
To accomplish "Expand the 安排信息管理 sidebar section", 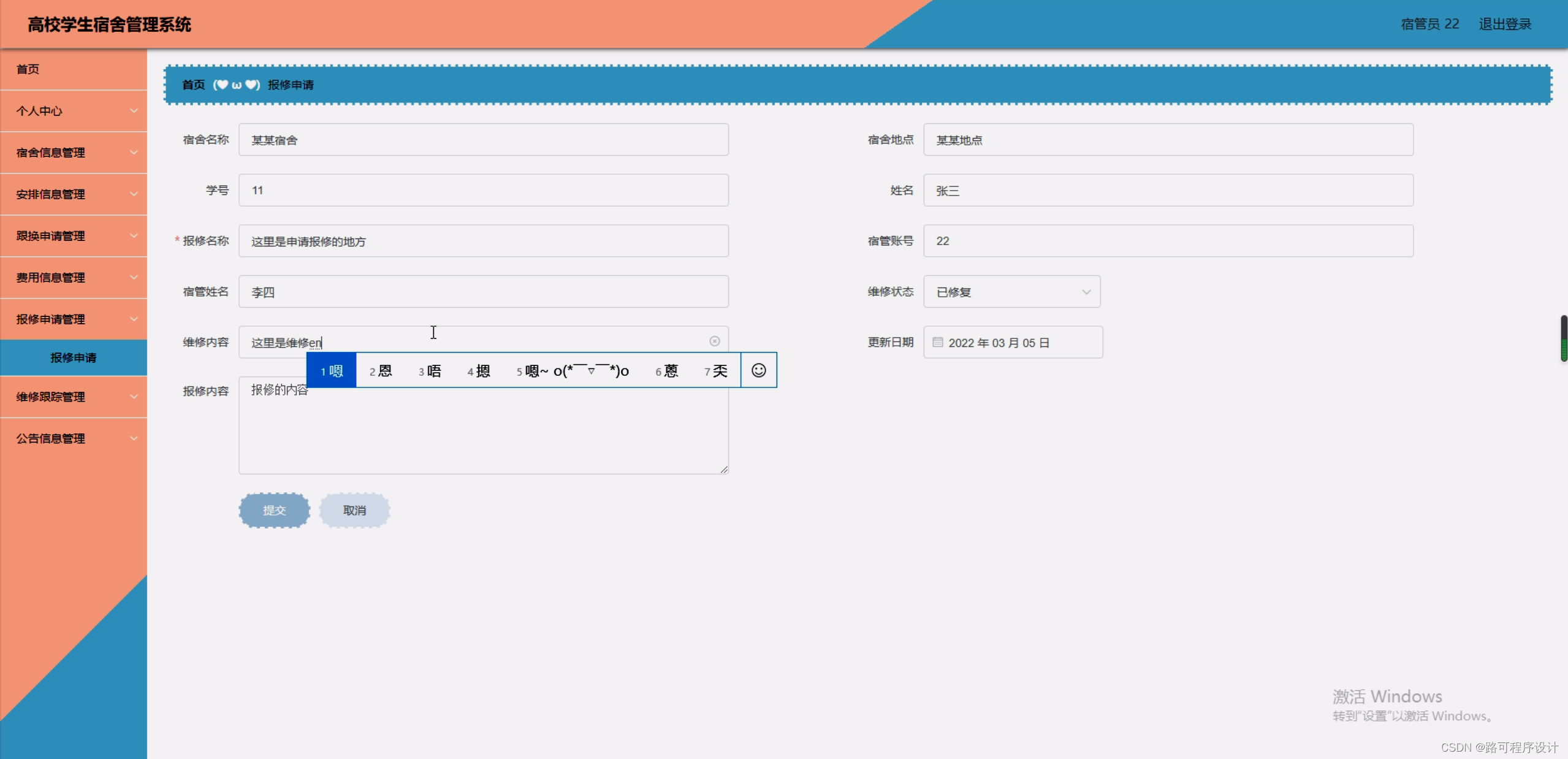I will 73,194.
